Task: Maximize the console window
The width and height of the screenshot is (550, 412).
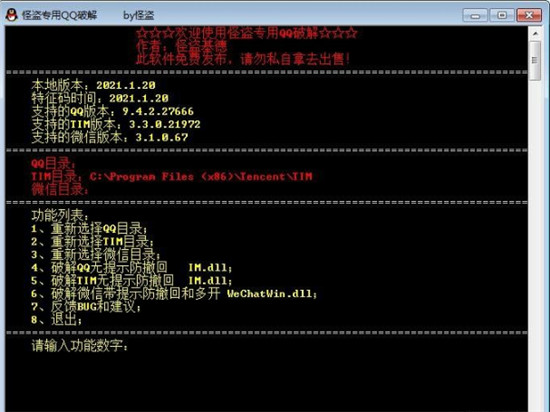Action: 502,15
